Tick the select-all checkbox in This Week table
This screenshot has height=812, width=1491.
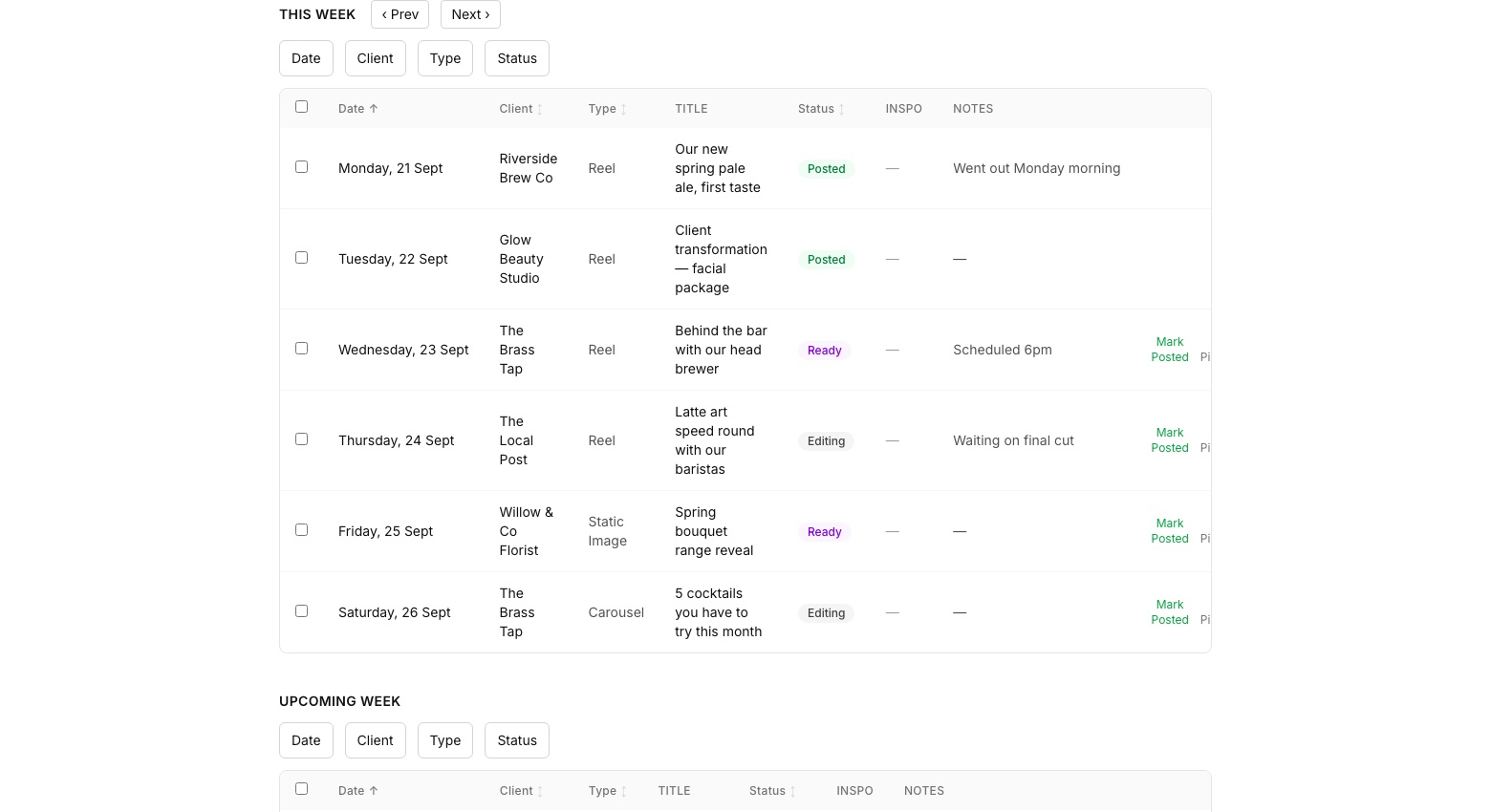[x=302, y=107]
